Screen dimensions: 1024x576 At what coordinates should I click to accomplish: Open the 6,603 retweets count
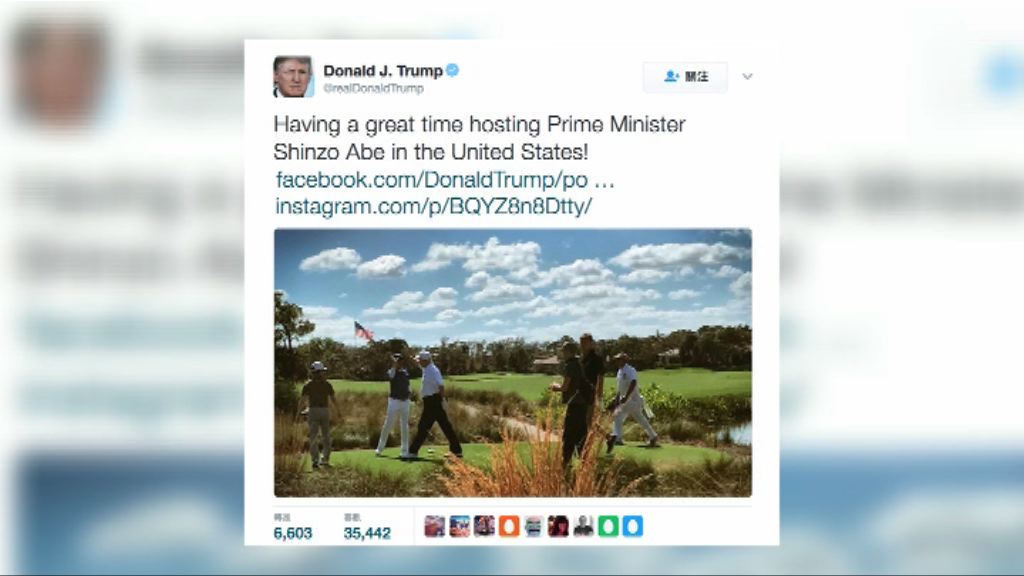tap(293, 528)
